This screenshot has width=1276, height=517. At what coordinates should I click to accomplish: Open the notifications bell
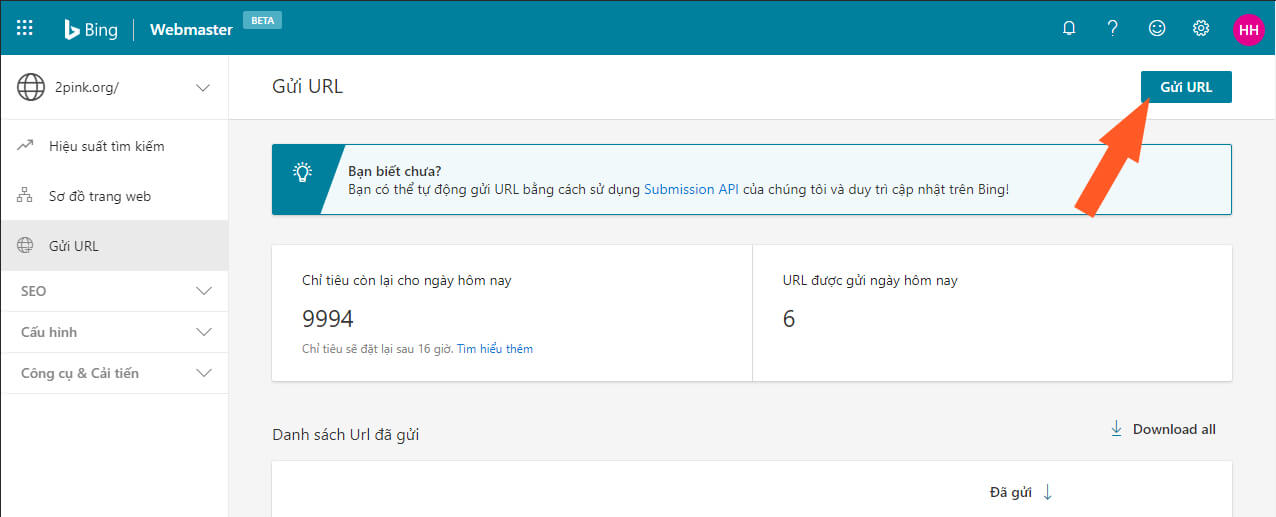click(1069, 29)
